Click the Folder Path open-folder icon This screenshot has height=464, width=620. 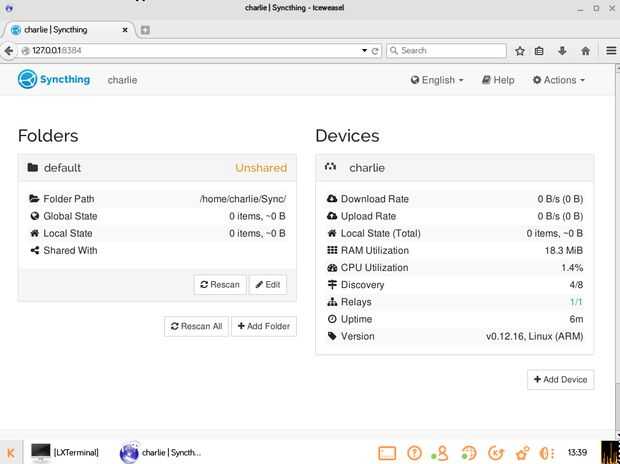tap(34, 199)
